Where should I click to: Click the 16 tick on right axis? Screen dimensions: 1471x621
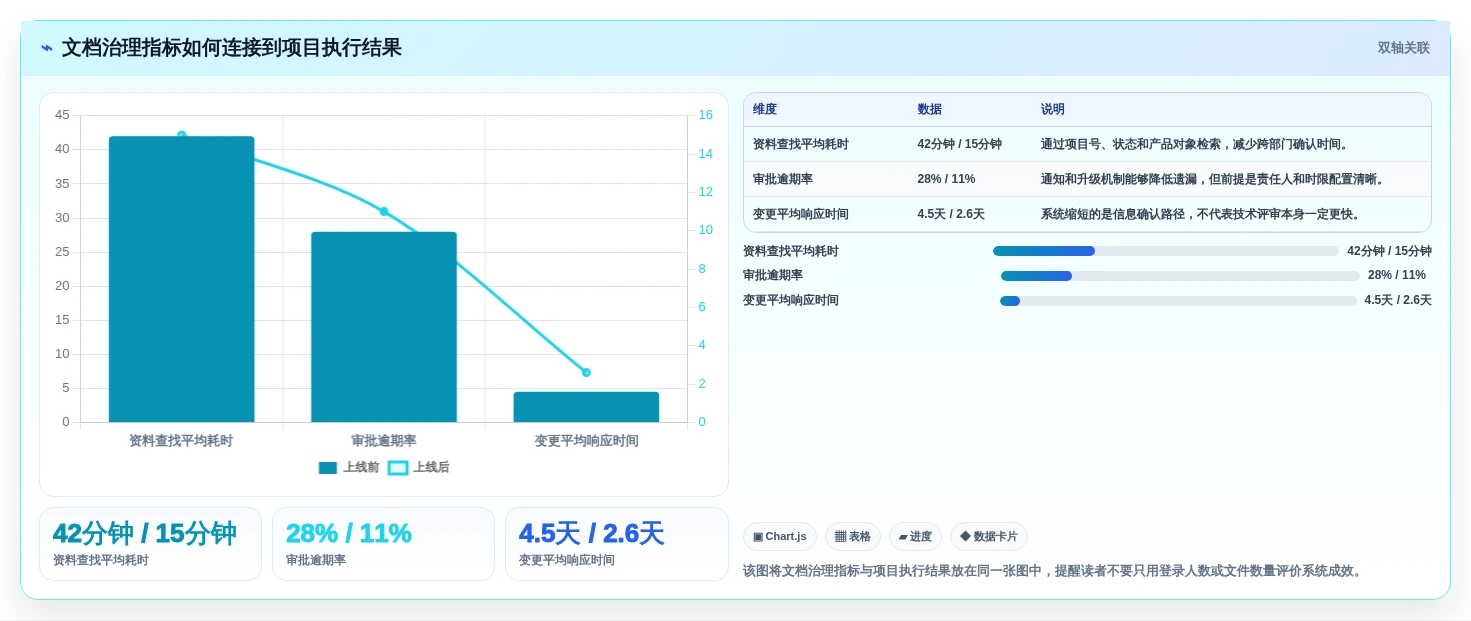click(x=705, y=115)
